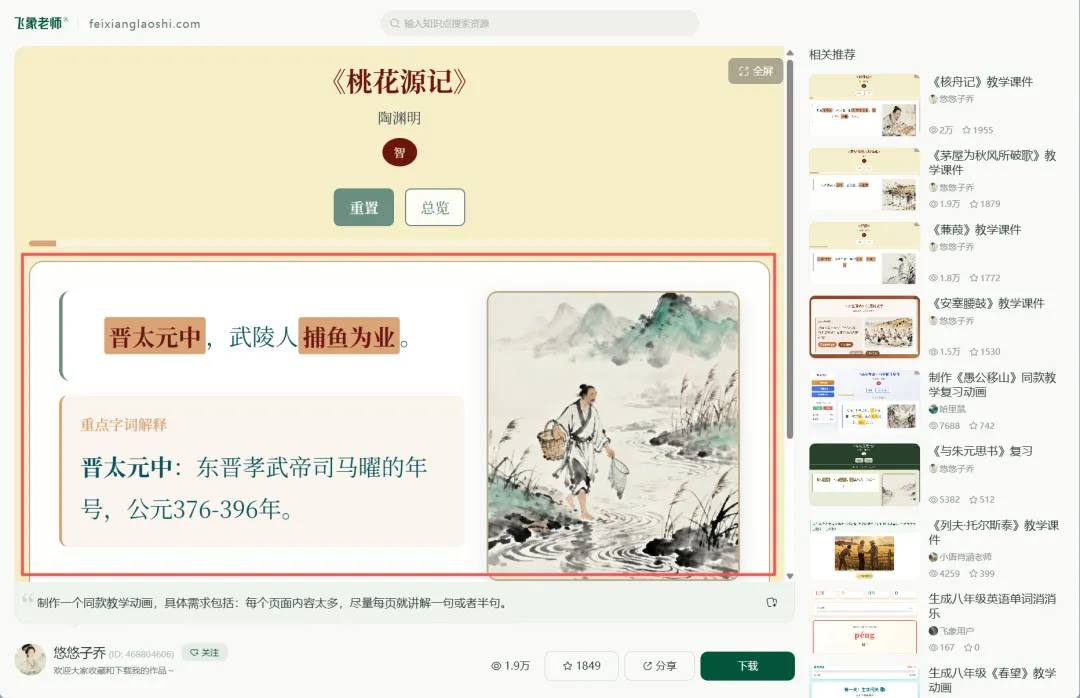Click the scroll-down arrow of slide scrollbar

point(790,576)
